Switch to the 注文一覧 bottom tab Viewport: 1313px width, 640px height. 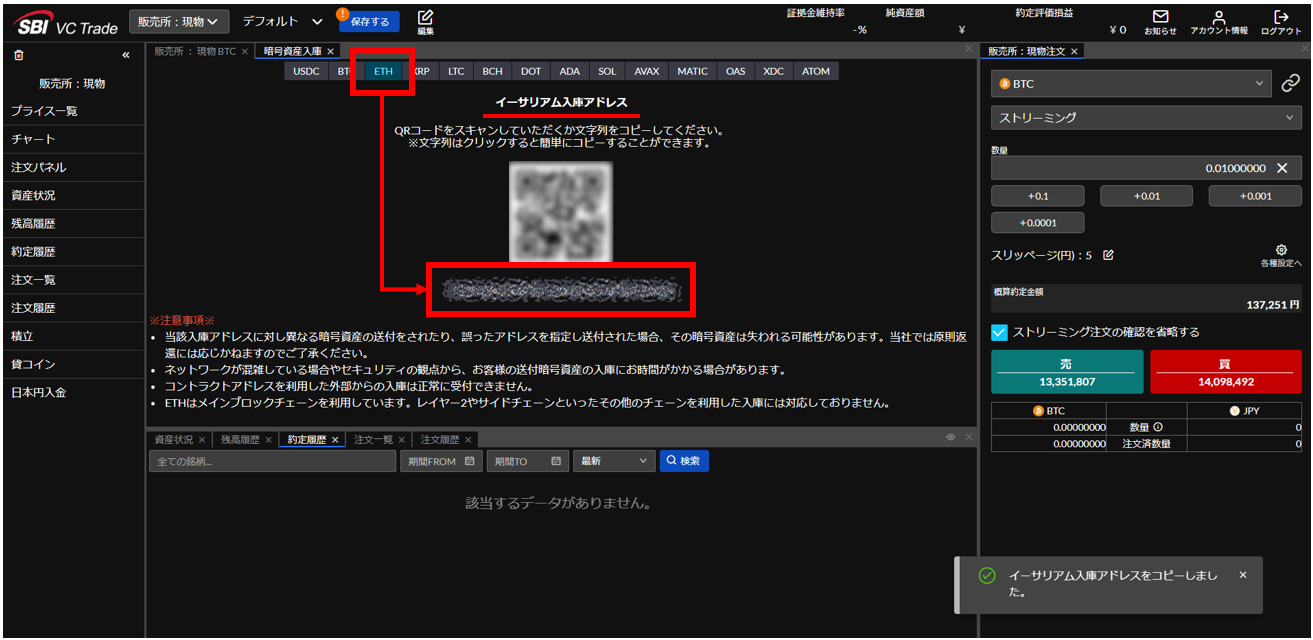pos(374,440)
